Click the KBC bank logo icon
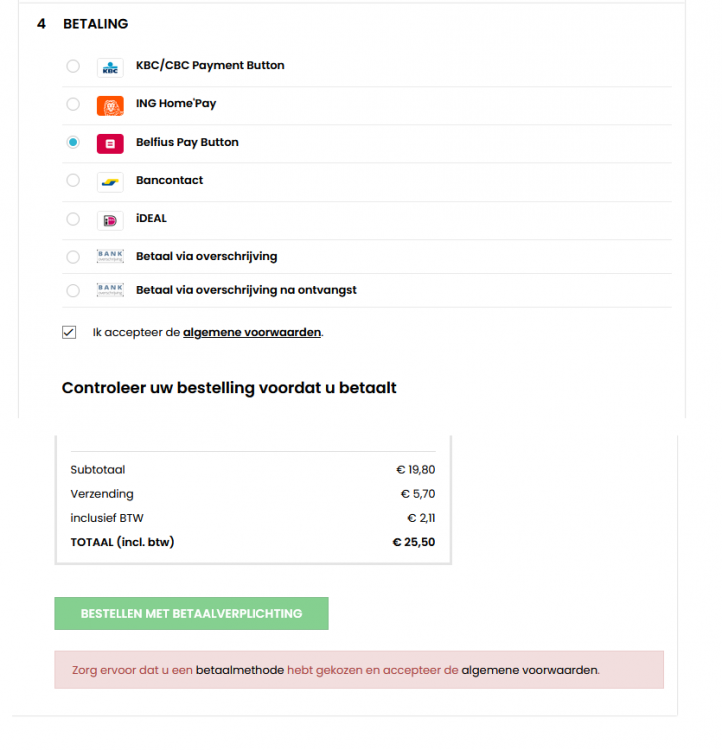The image size is (722, 750). 110,67
